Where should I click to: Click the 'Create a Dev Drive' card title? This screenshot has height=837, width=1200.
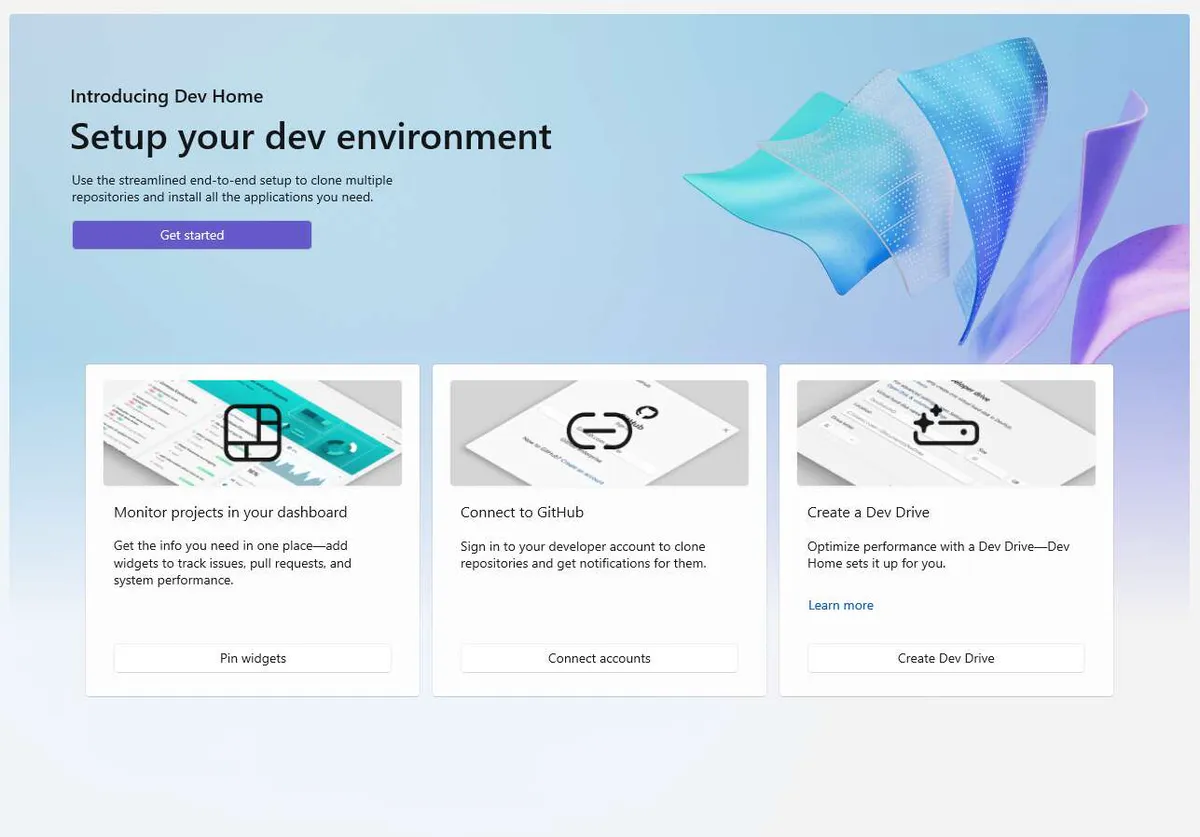coord(868,512)
